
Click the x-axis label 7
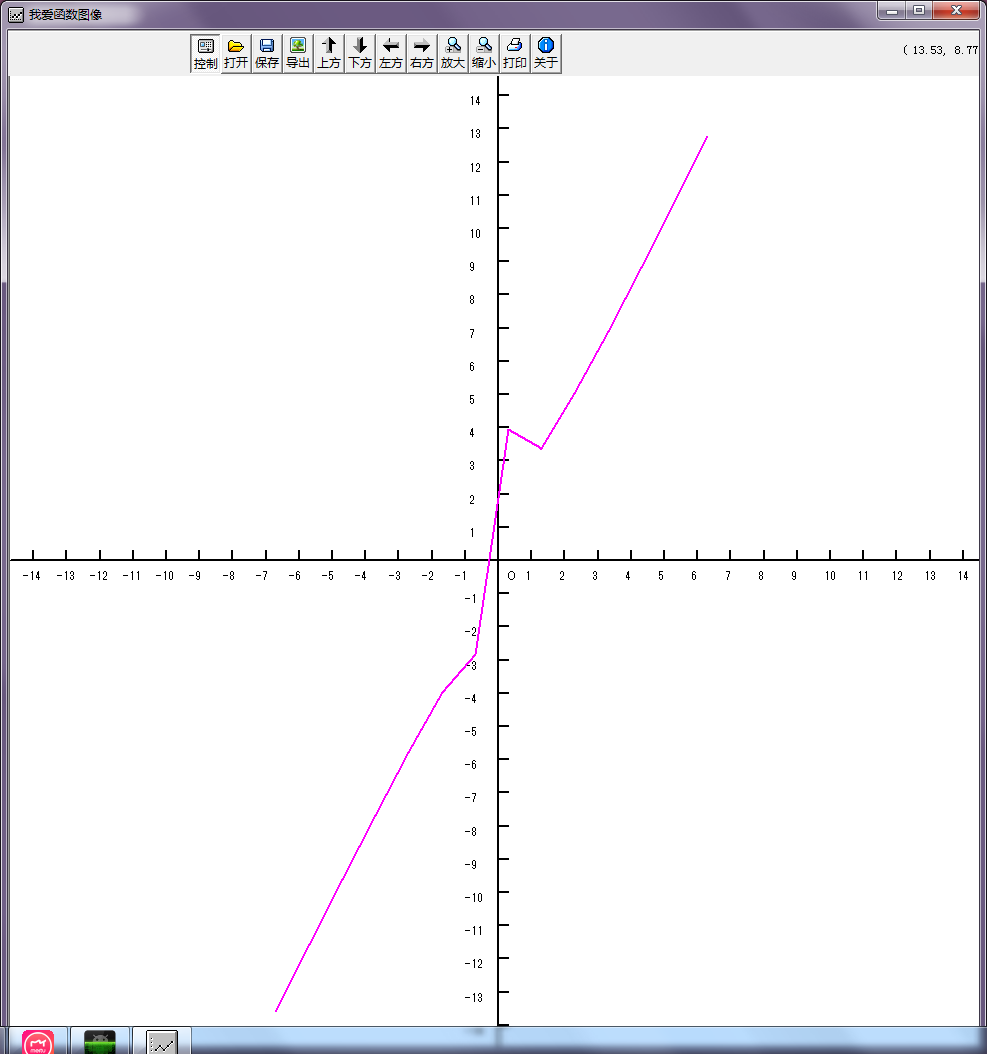[727, 575]
